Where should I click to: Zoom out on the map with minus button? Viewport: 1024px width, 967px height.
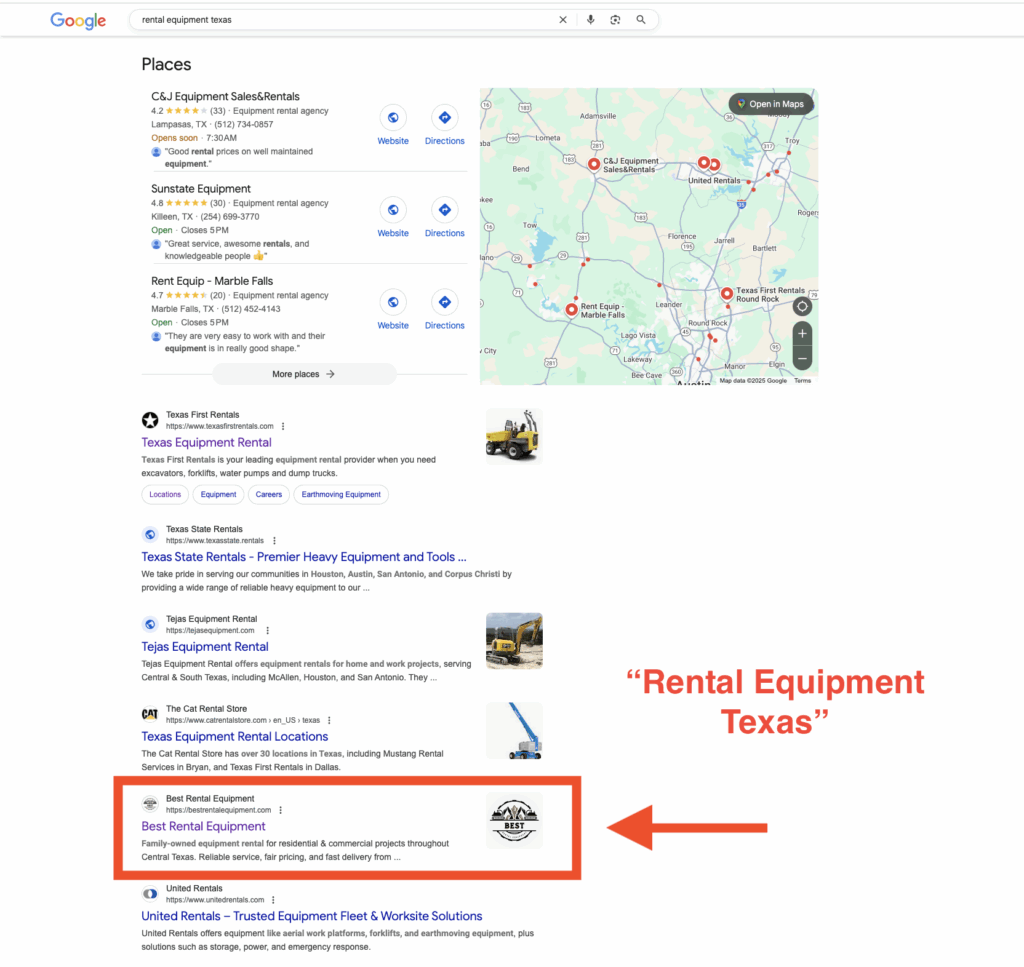(802, 358)
